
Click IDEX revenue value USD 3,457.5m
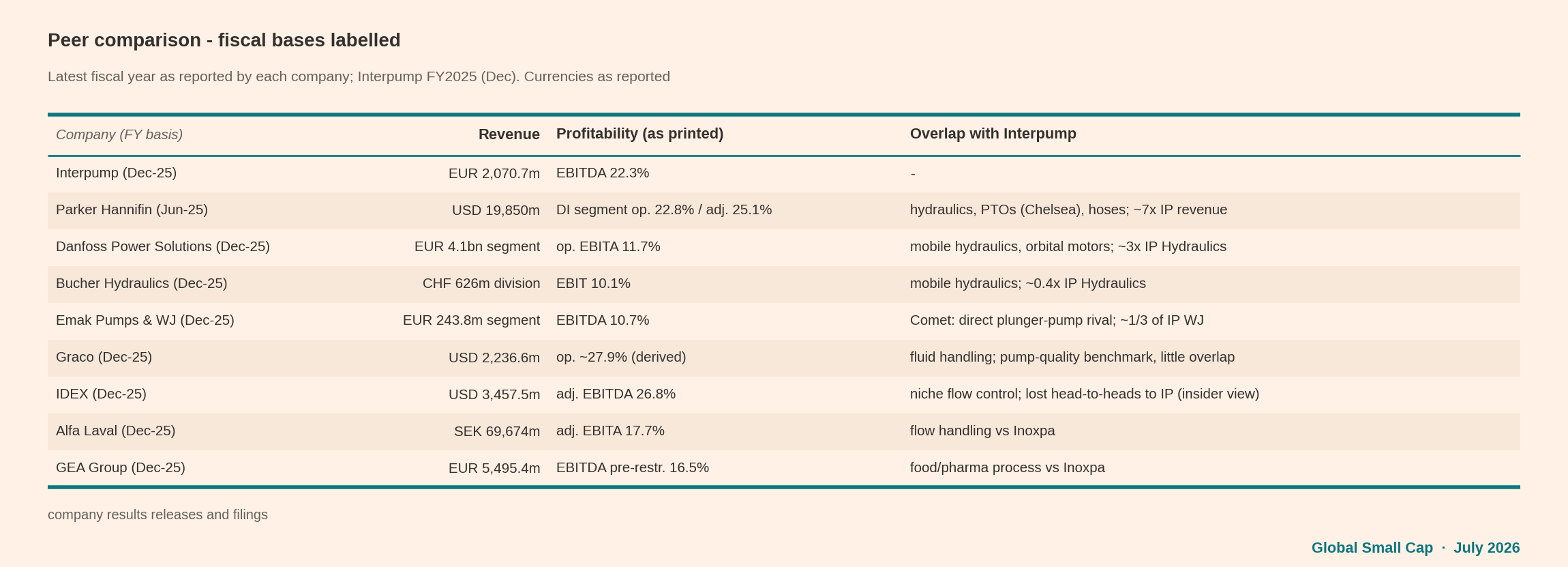(494, 394)
